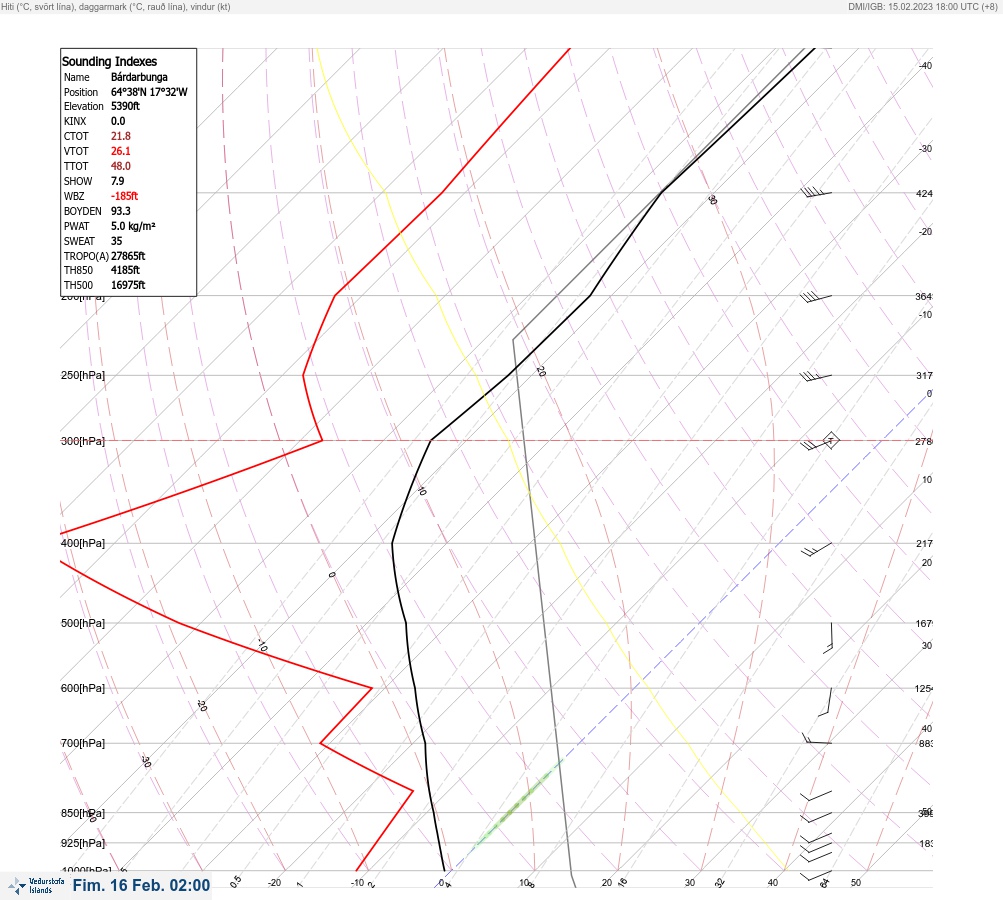This screenshot has width=1003, height=900.
Task: Click the '217' height label on the right
Action: coord(924,544)
